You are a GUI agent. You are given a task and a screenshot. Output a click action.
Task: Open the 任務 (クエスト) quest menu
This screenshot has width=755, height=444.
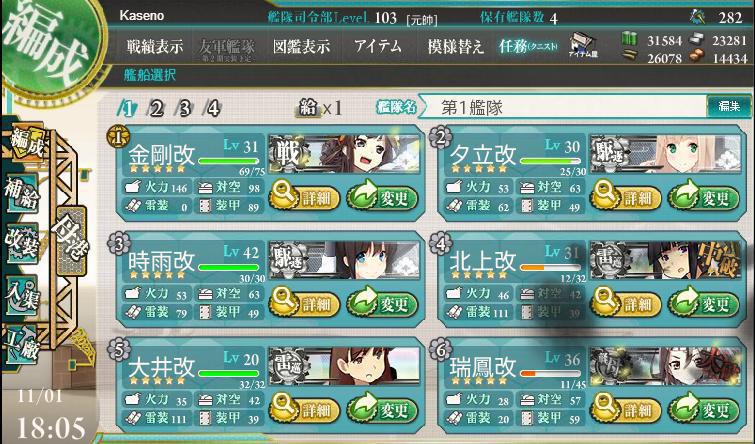point(529,46)
